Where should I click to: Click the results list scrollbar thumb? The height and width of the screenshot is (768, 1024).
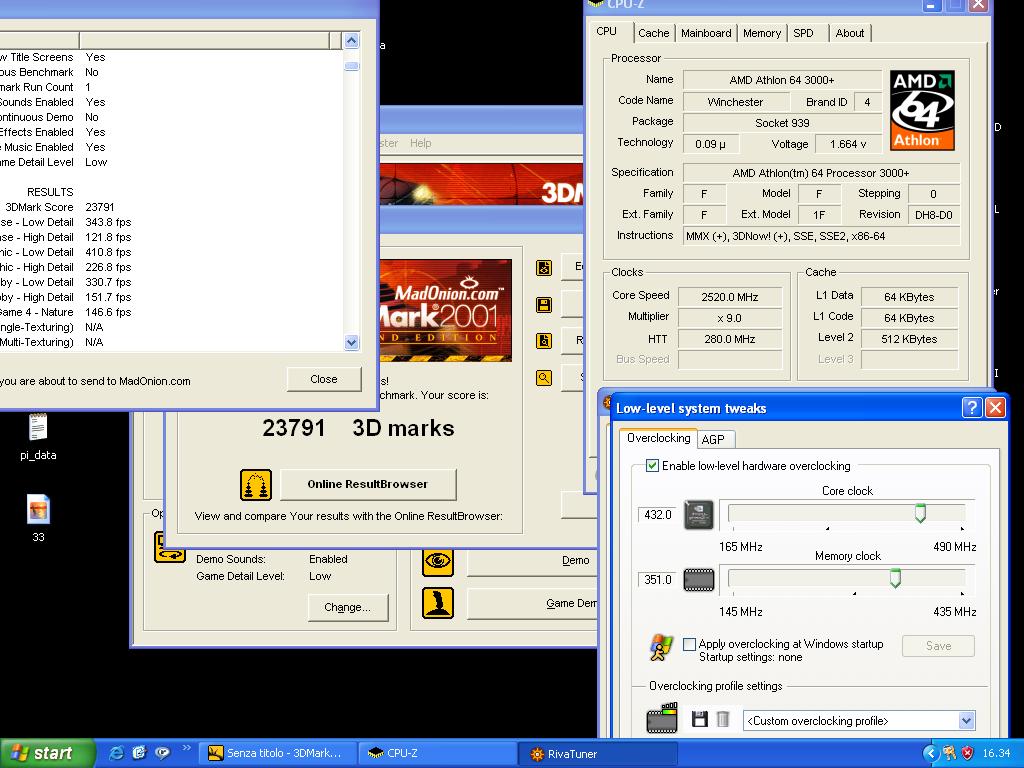351,66
